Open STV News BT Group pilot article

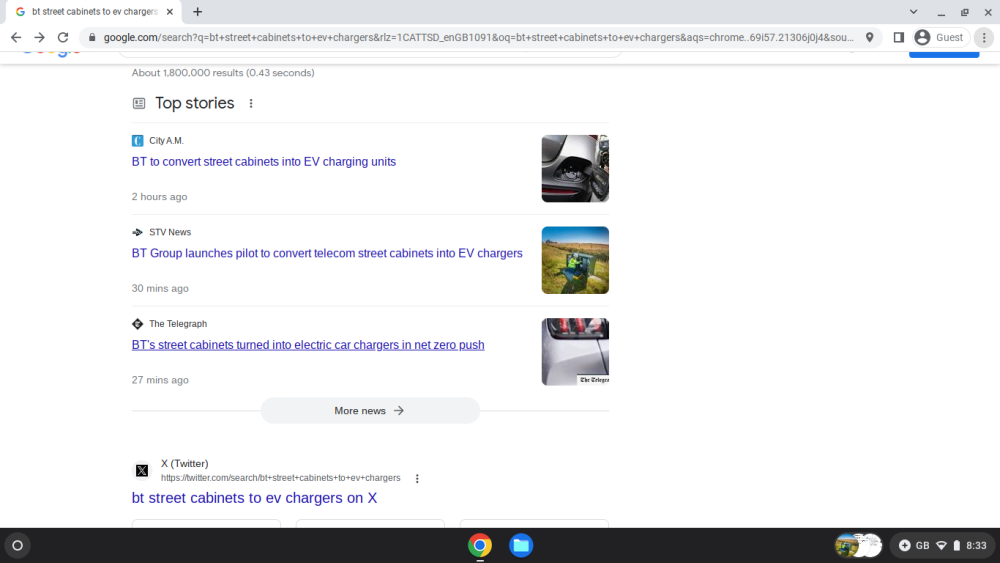coord(327,254)
